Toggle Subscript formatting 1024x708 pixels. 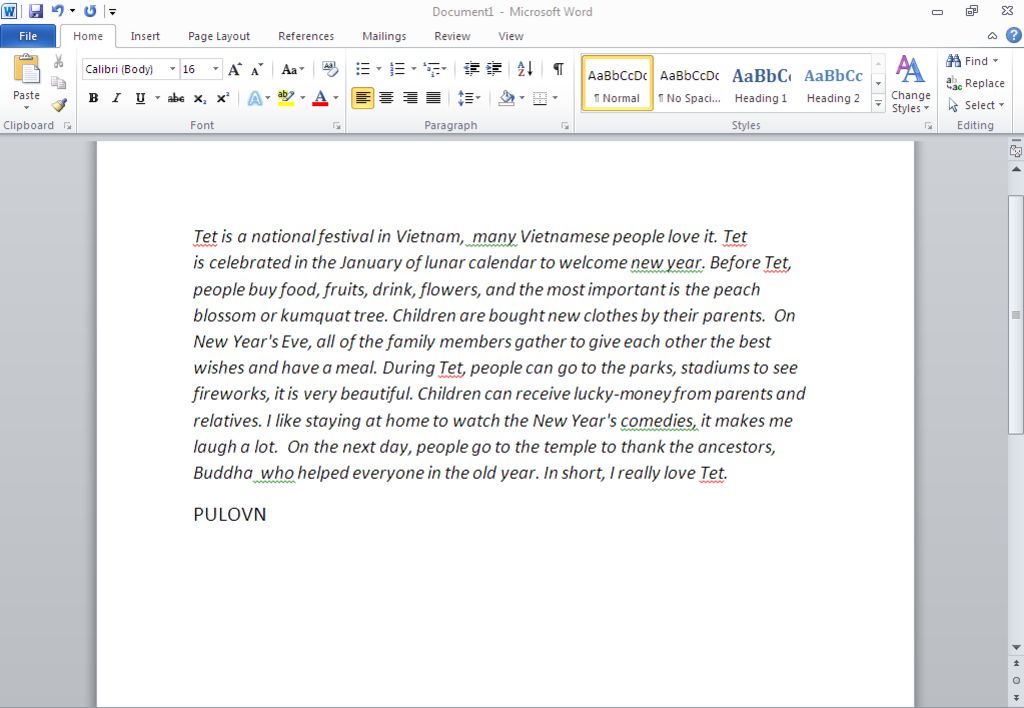pyautogui.click(x=200, y=98)
